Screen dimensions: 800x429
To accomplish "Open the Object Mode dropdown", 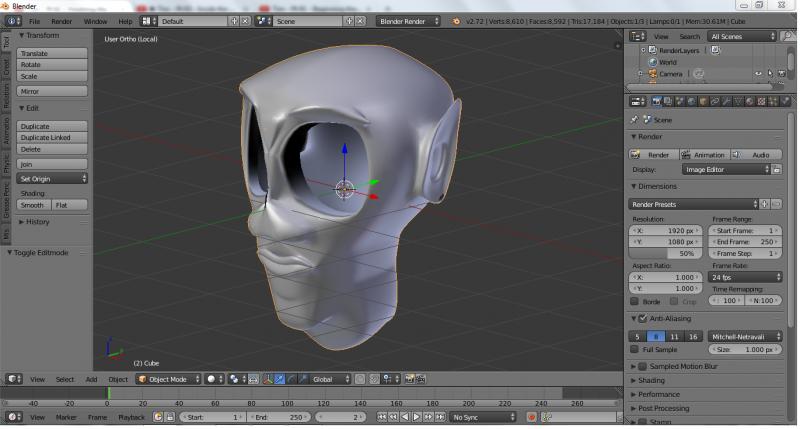I will pos(168,380).
